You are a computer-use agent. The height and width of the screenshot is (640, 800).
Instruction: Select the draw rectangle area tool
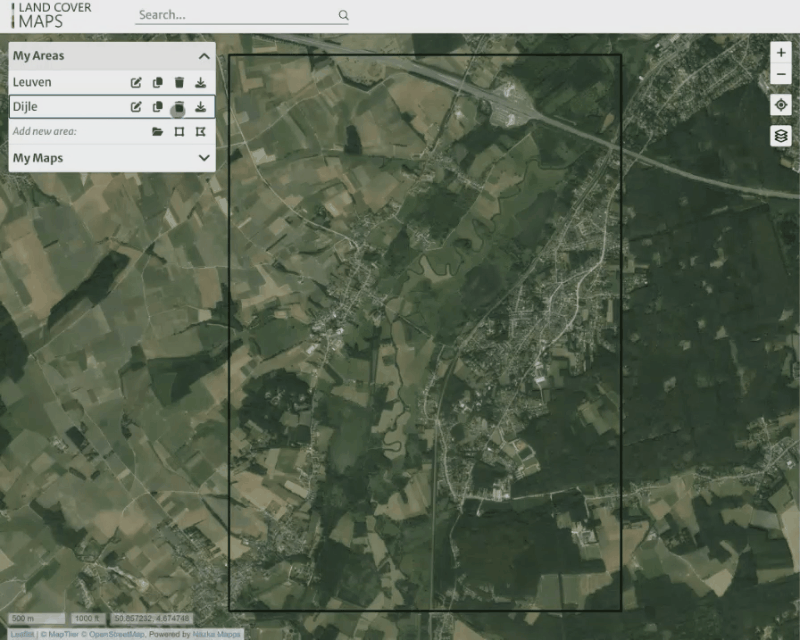[x=179, y=132]
